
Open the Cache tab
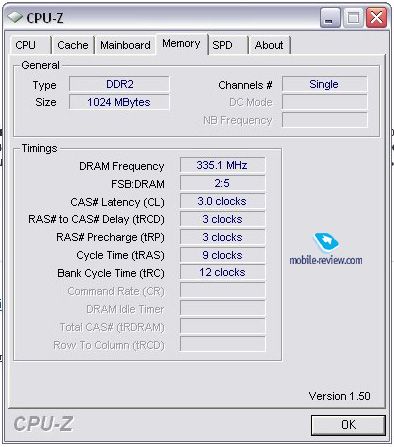click(x=73, y=45)
